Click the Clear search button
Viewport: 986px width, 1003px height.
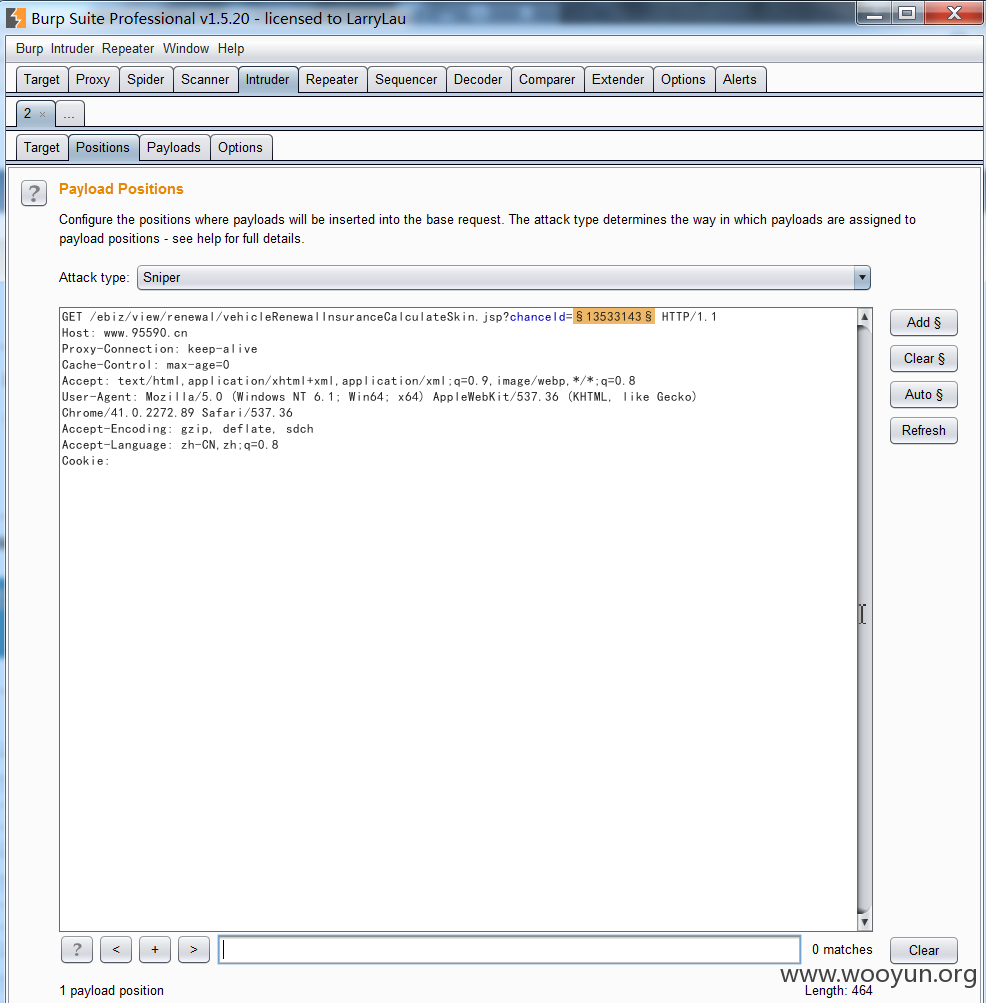923,950
